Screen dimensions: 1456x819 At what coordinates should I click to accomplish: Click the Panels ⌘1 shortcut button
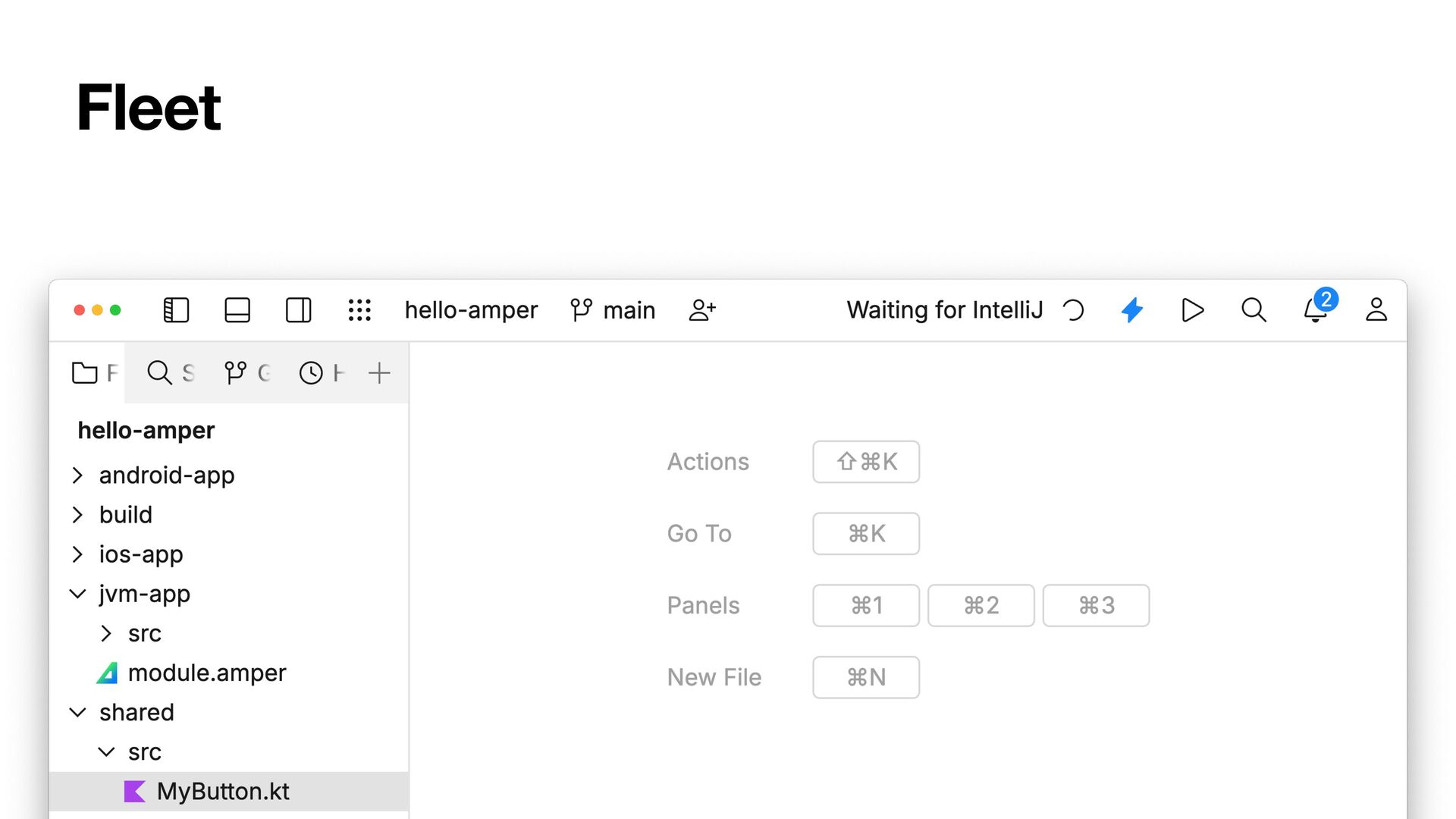[x=866, y=605]
